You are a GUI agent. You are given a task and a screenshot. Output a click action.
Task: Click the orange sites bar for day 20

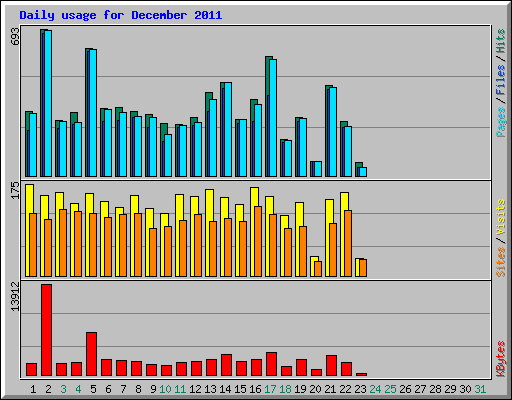point(318,269)
